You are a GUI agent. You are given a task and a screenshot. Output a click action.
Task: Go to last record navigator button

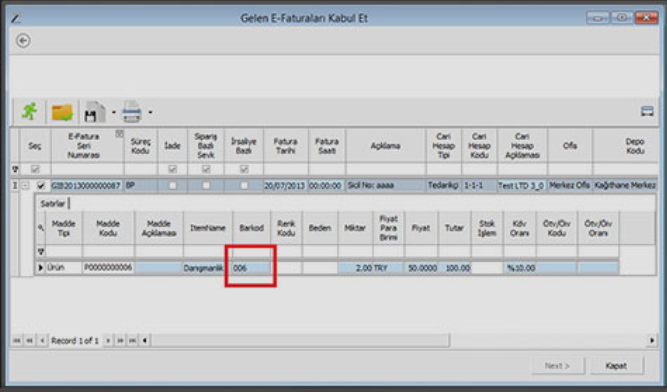pyautogui.click(x=133, y=341)
